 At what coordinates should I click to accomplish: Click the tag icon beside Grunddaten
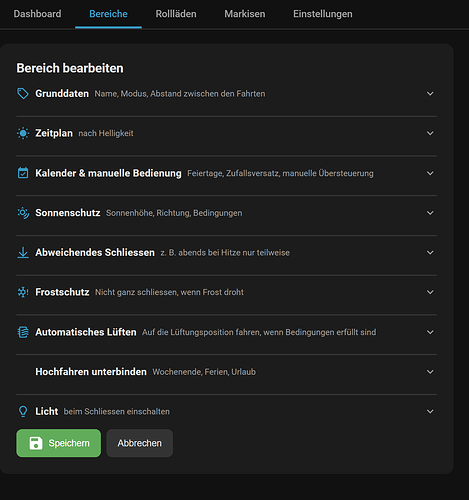[23, 94]
